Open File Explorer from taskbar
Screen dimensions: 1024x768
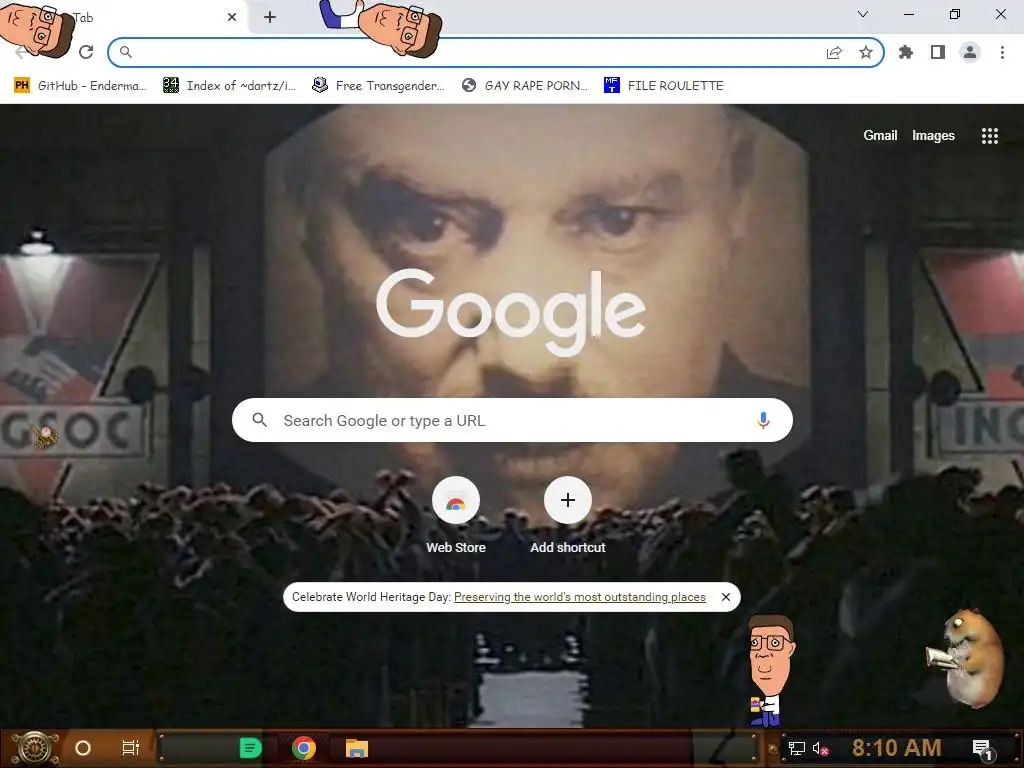[x=357, y=748]
